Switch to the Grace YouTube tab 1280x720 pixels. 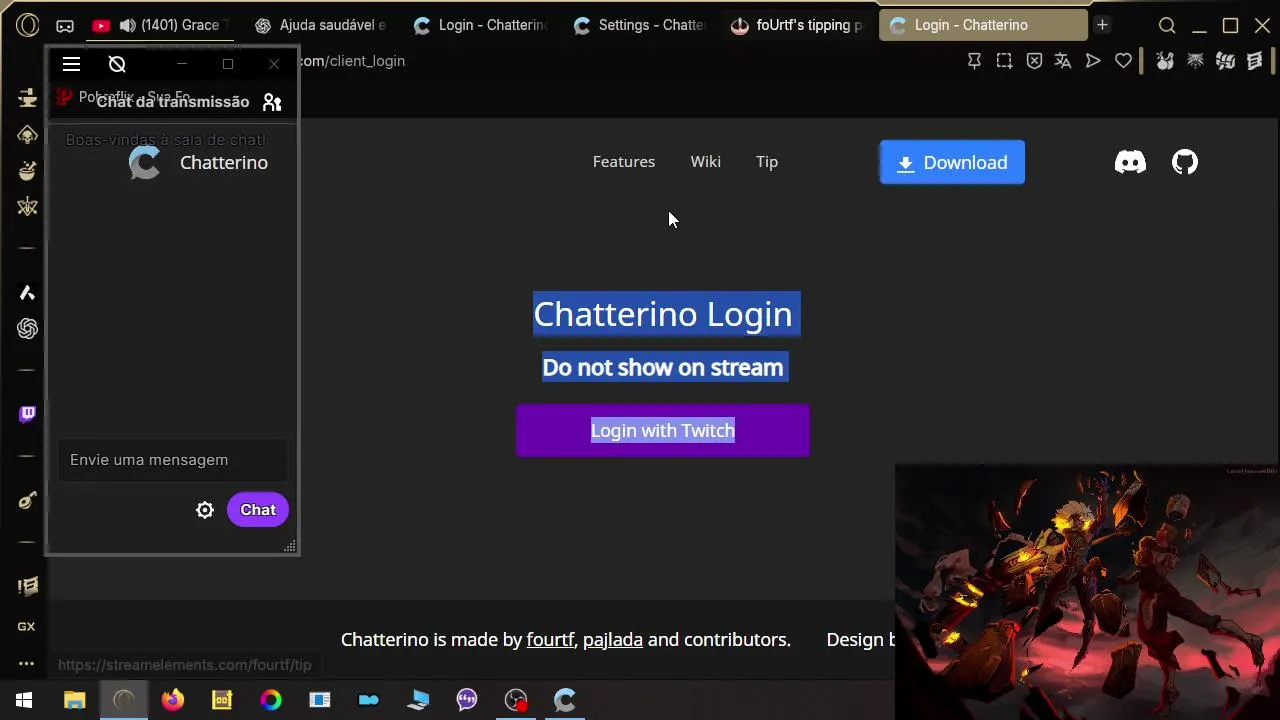click(x=160, y=25)
